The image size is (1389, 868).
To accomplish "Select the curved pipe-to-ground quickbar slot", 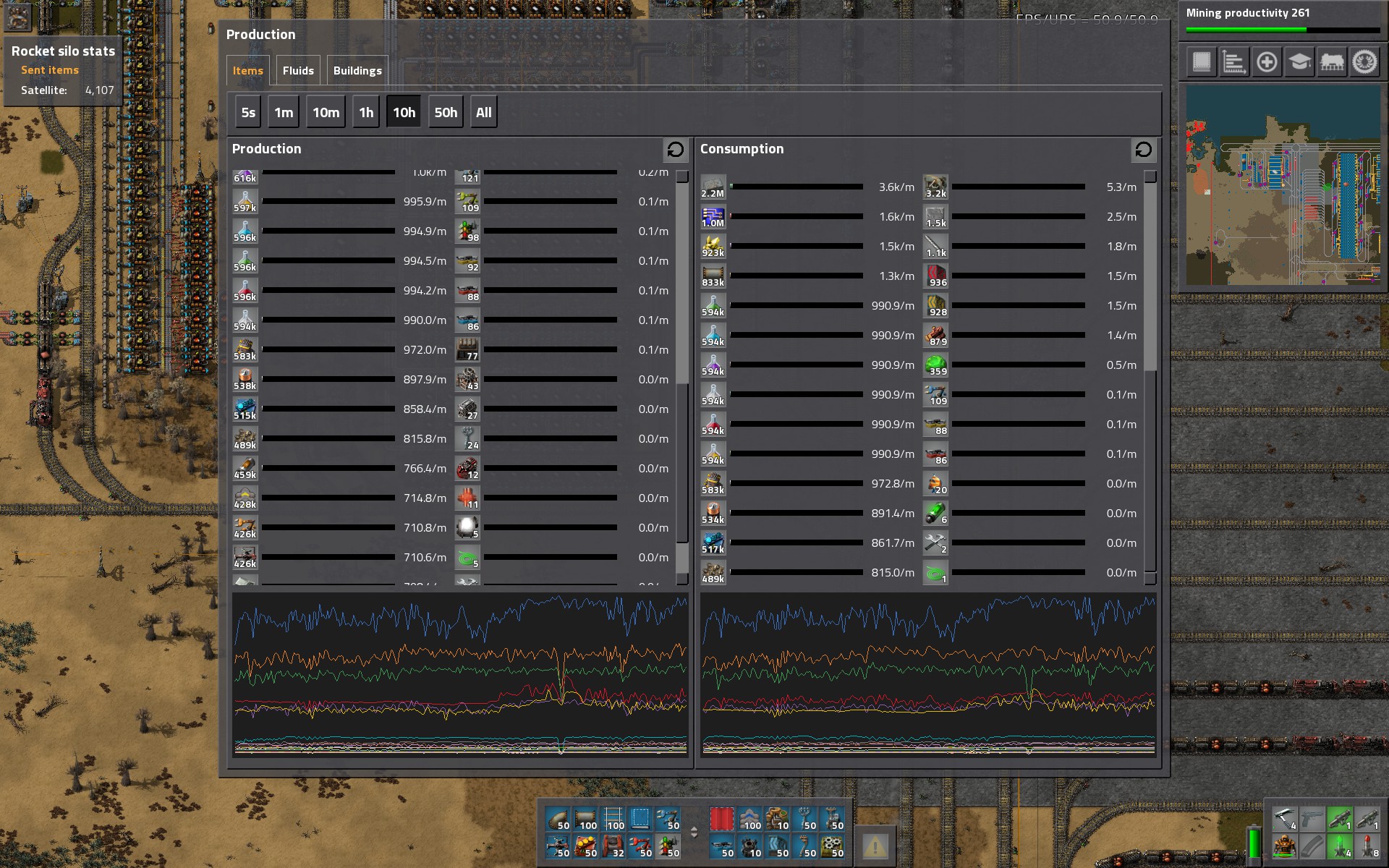I will click(x=558, y=819).
